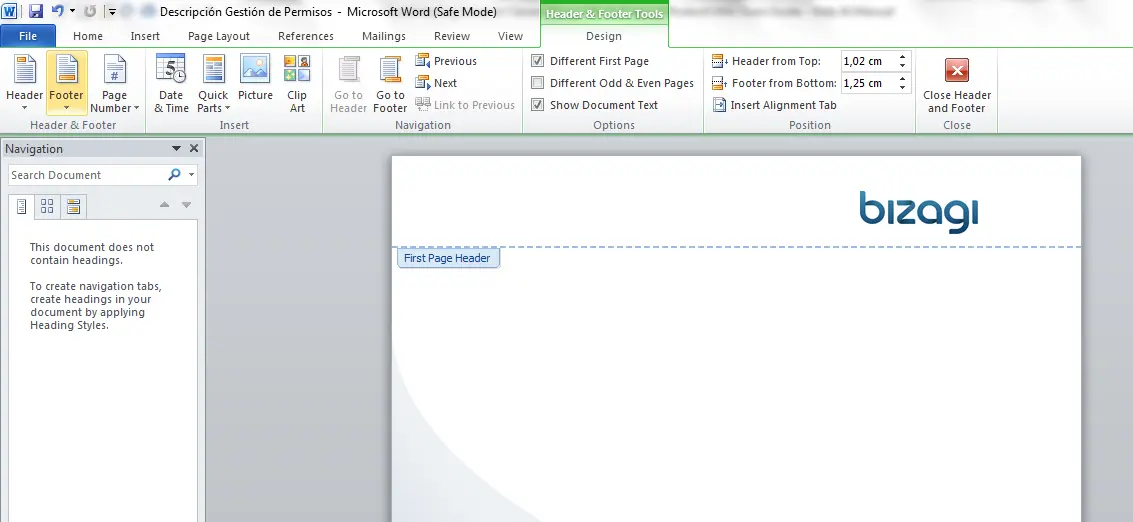The height and width of the screenshot is (522, 1133).
Task: Click the Word application icon in title bar
Action: coord(9,12)
